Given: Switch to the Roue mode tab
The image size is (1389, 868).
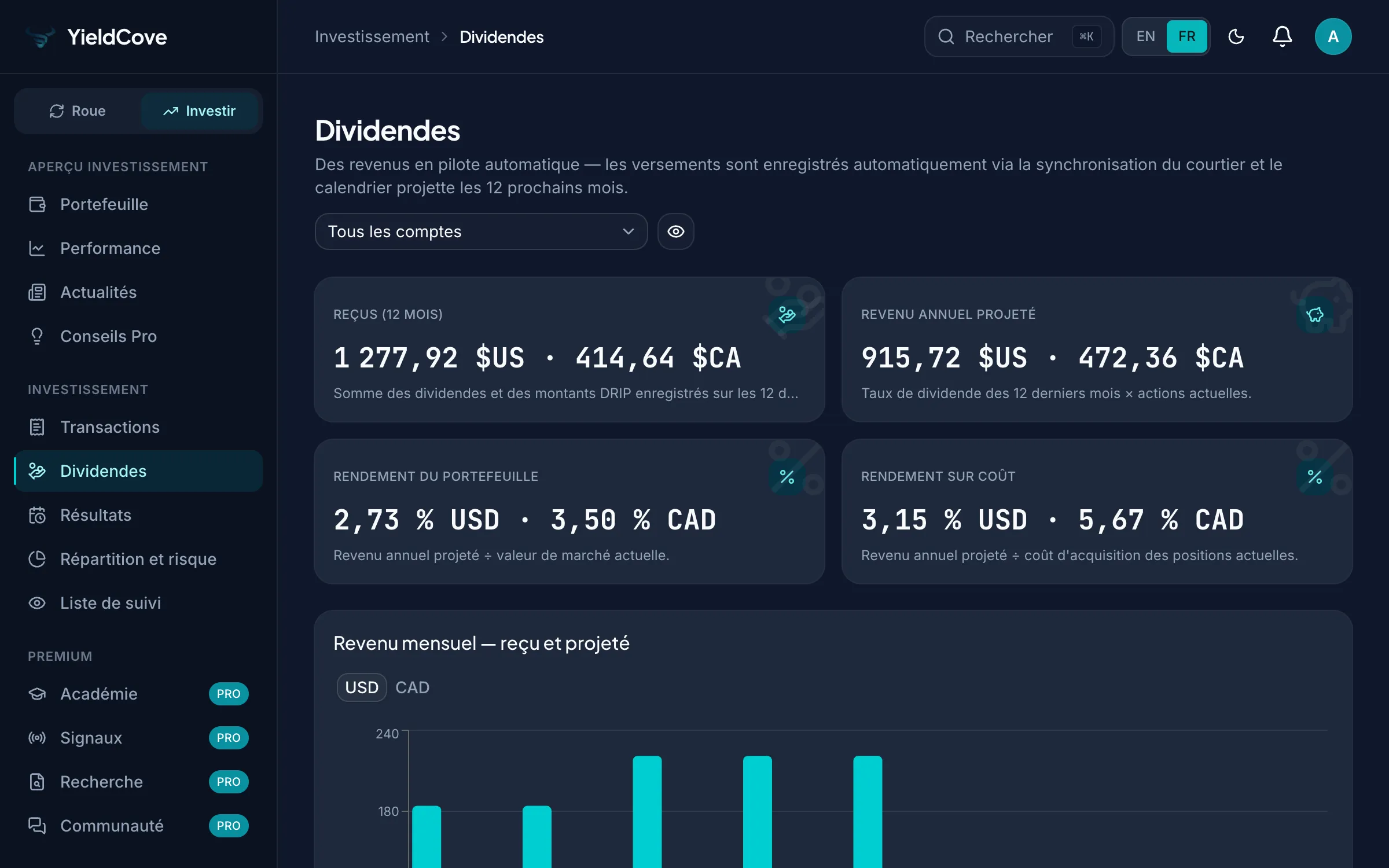Looking at the screenshot, I should coord(78,111).
